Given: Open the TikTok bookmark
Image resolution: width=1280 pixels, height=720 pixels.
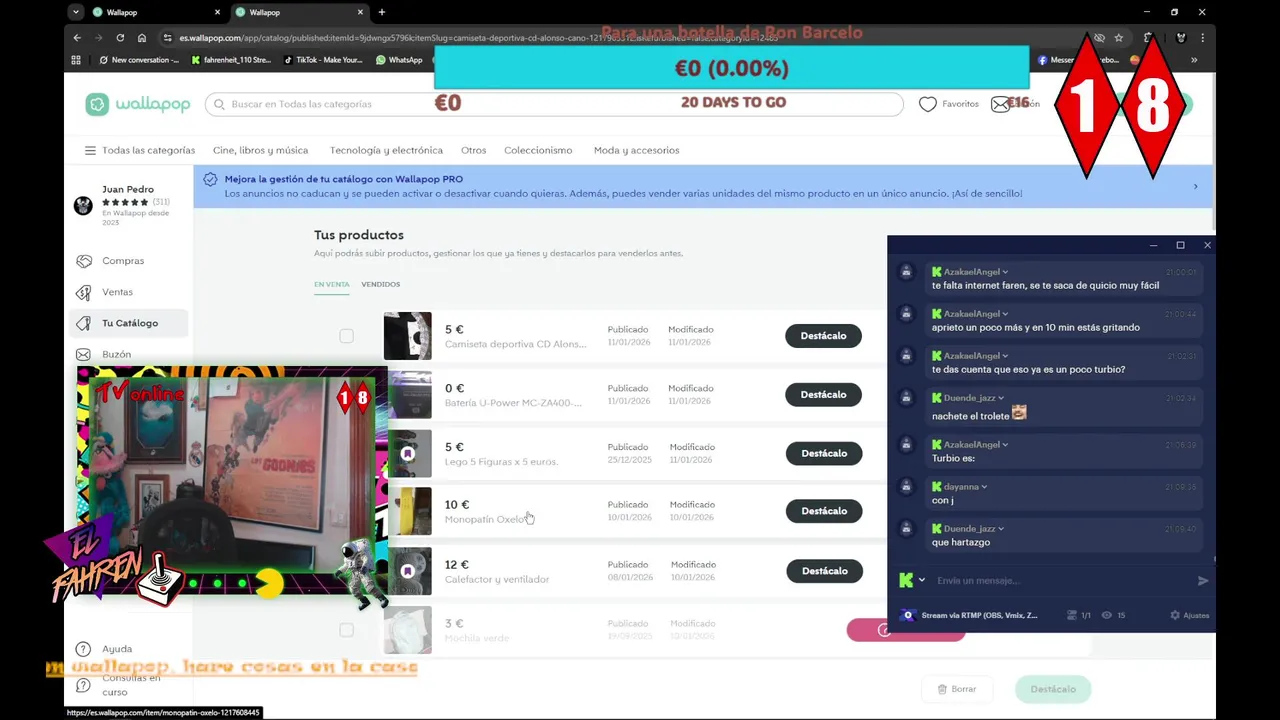Looking at the screenshot, I should coord(323,60).
